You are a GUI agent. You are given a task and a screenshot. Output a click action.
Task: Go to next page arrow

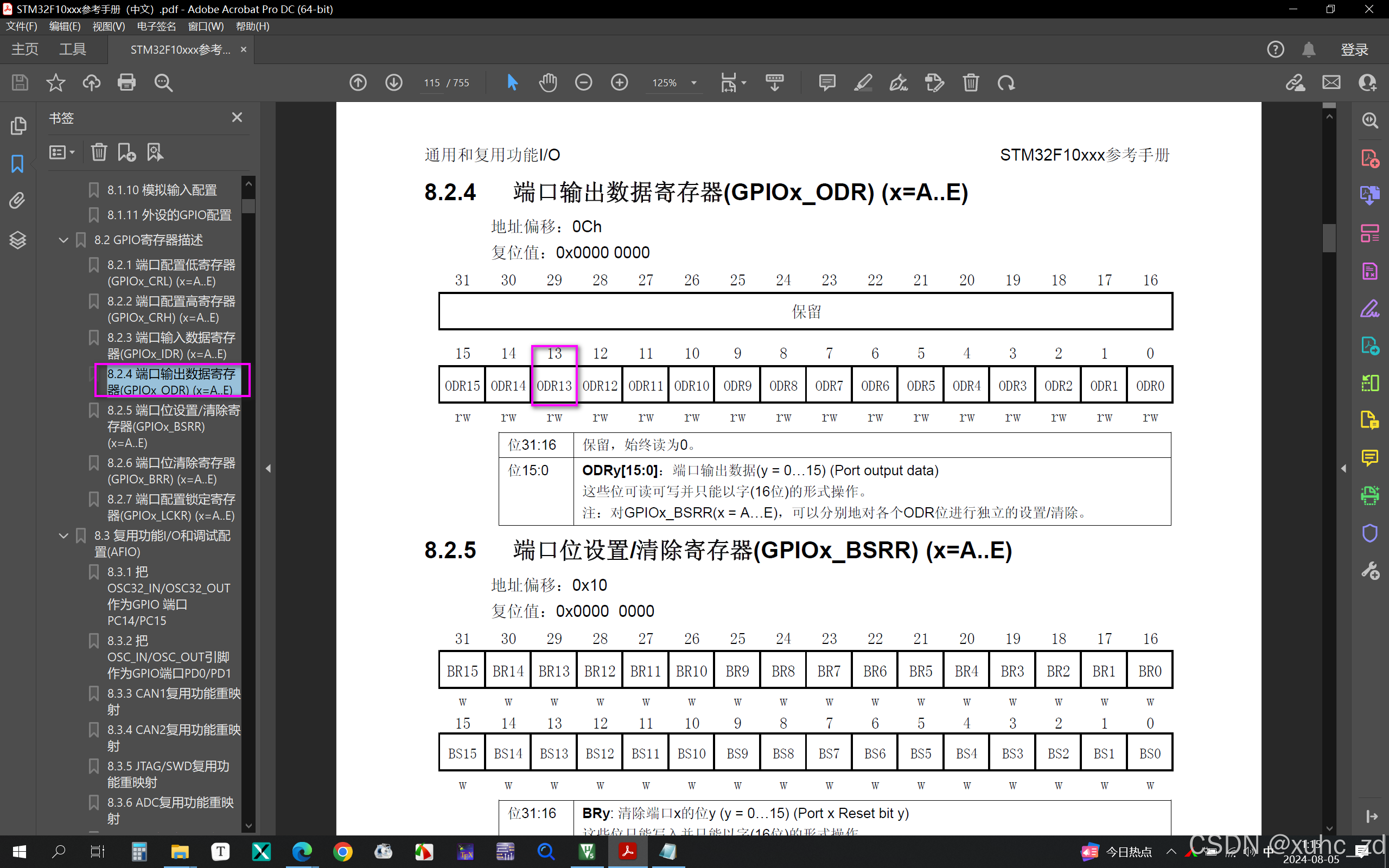tap(394, 82)
